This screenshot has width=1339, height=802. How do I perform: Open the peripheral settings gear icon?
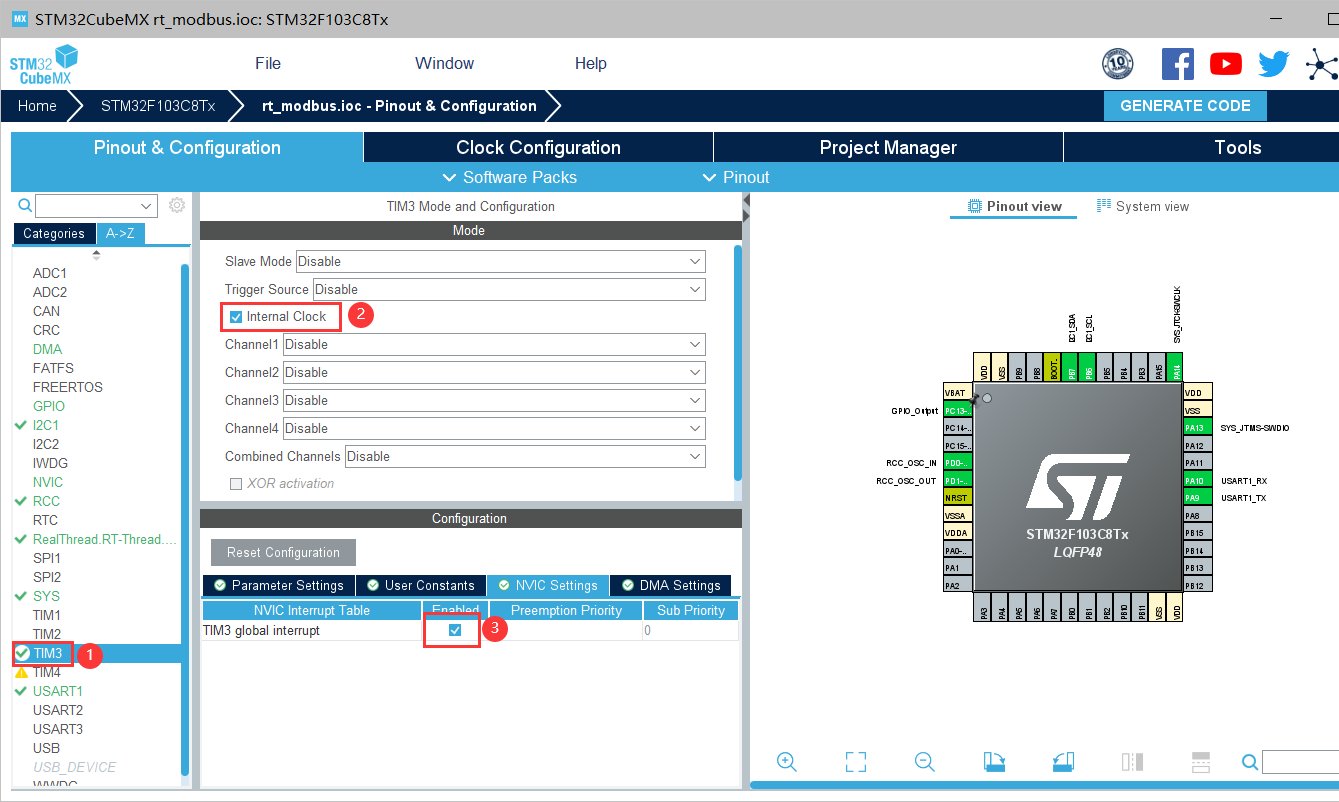177,205
